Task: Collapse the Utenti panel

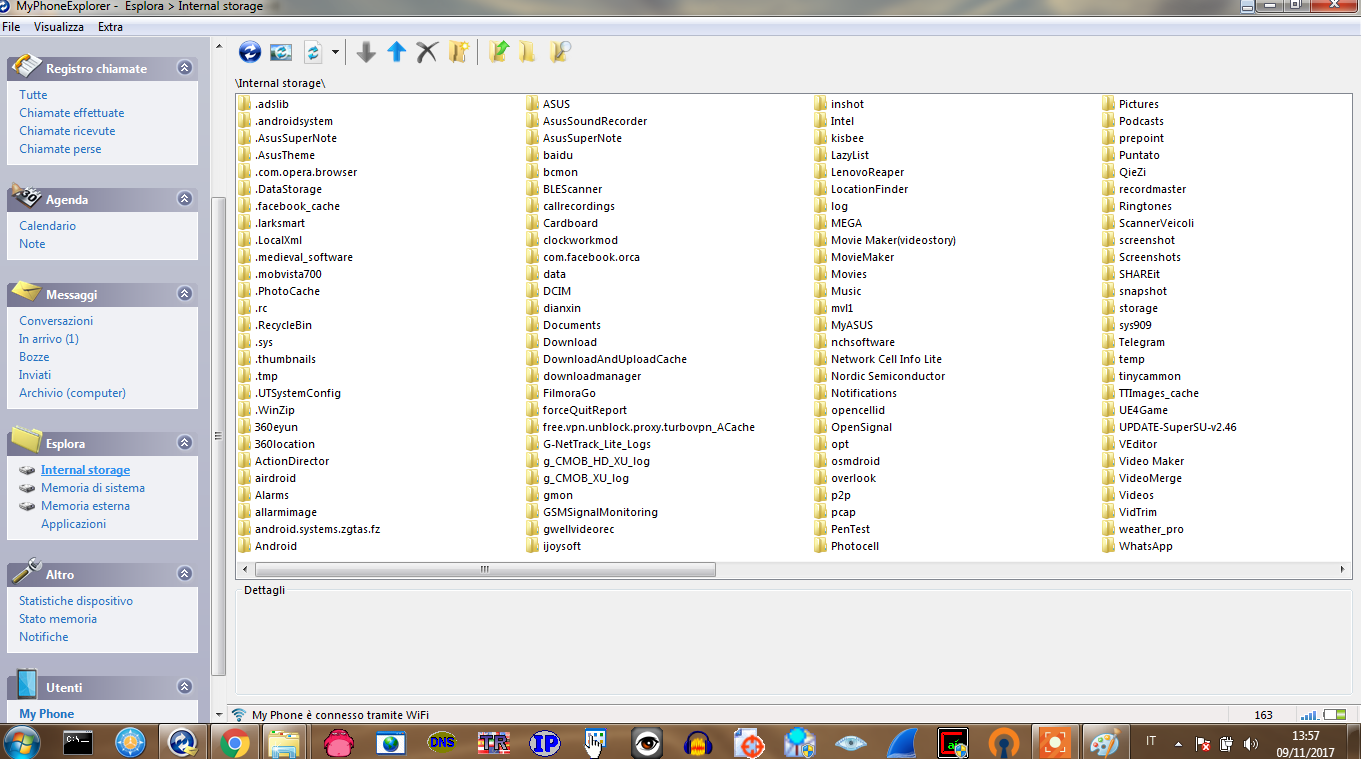Action: point(184,687)
